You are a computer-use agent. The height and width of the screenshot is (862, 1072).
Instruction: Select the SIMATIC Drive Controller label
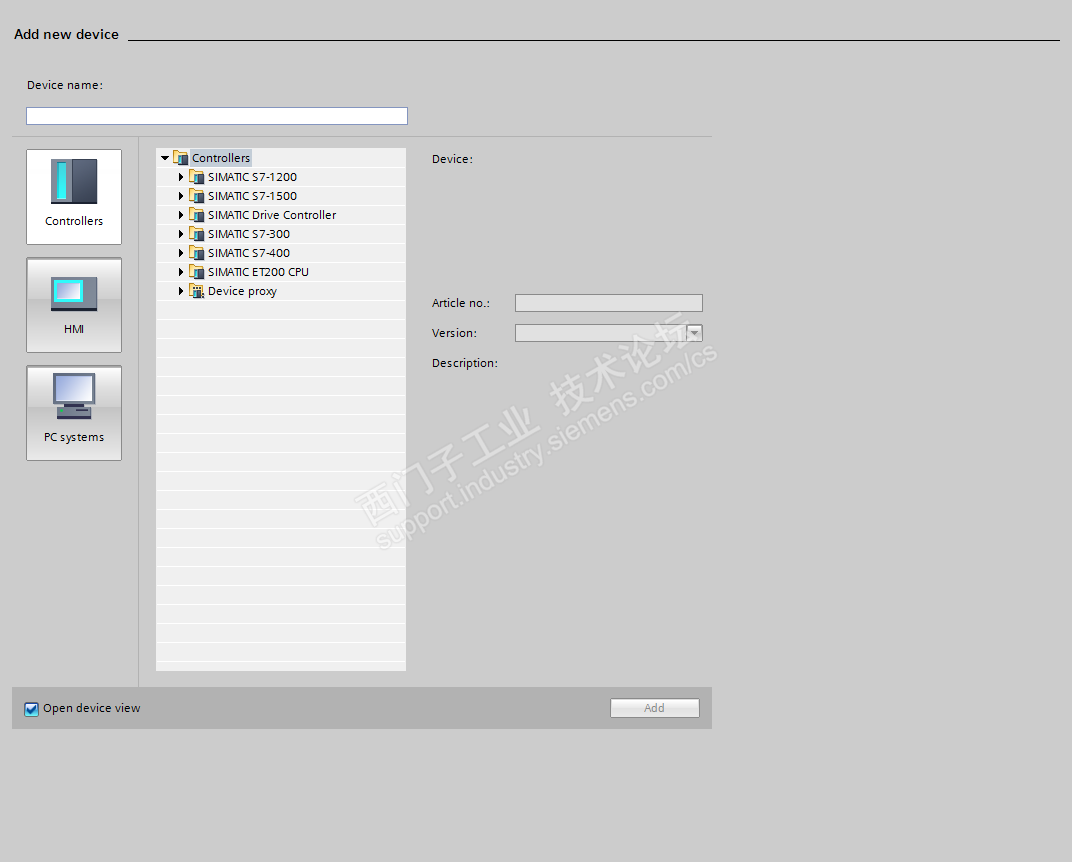[272, 215]
